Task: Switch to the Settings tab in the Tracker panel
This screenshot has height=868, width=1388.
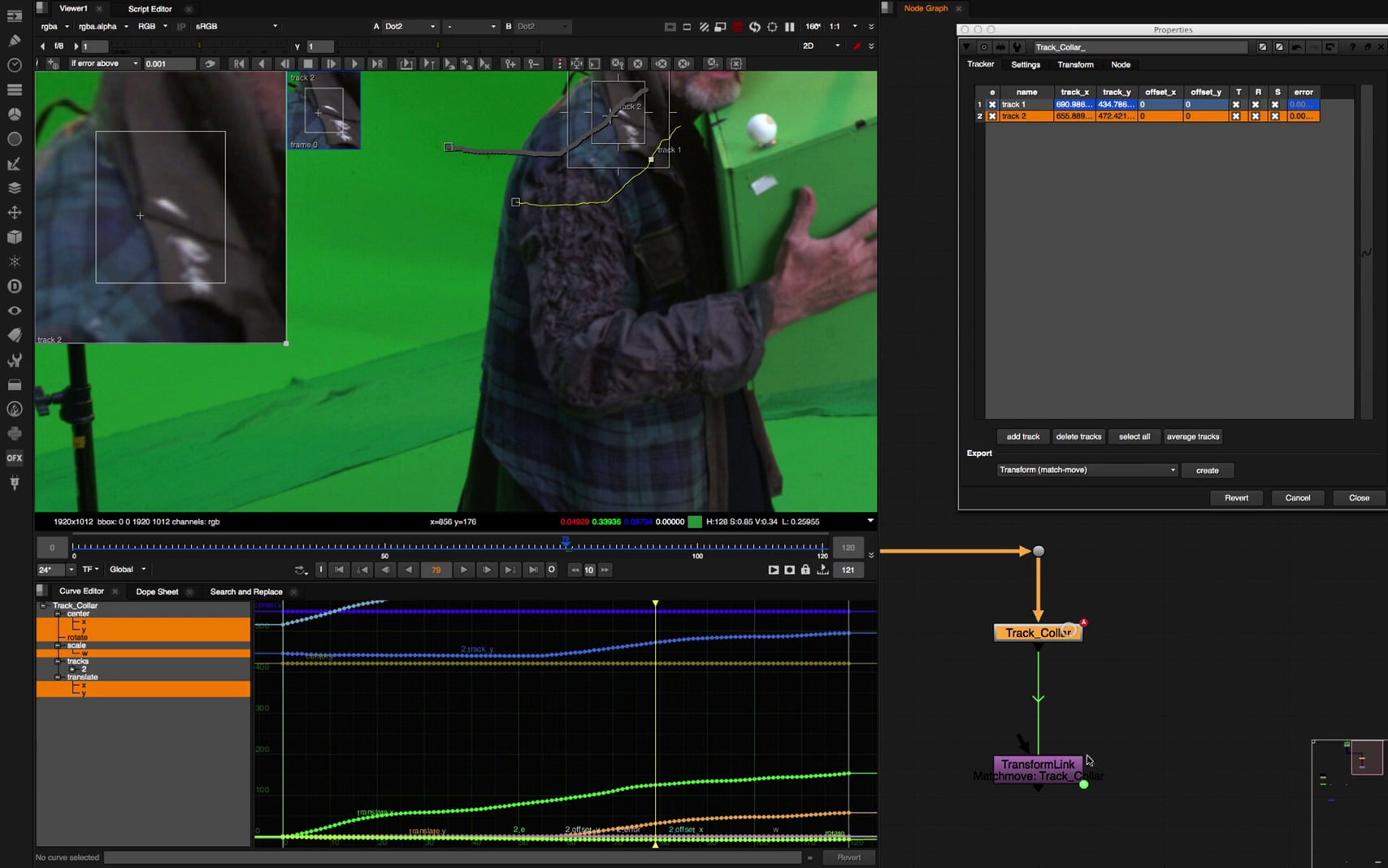Action: point(1025,64)
